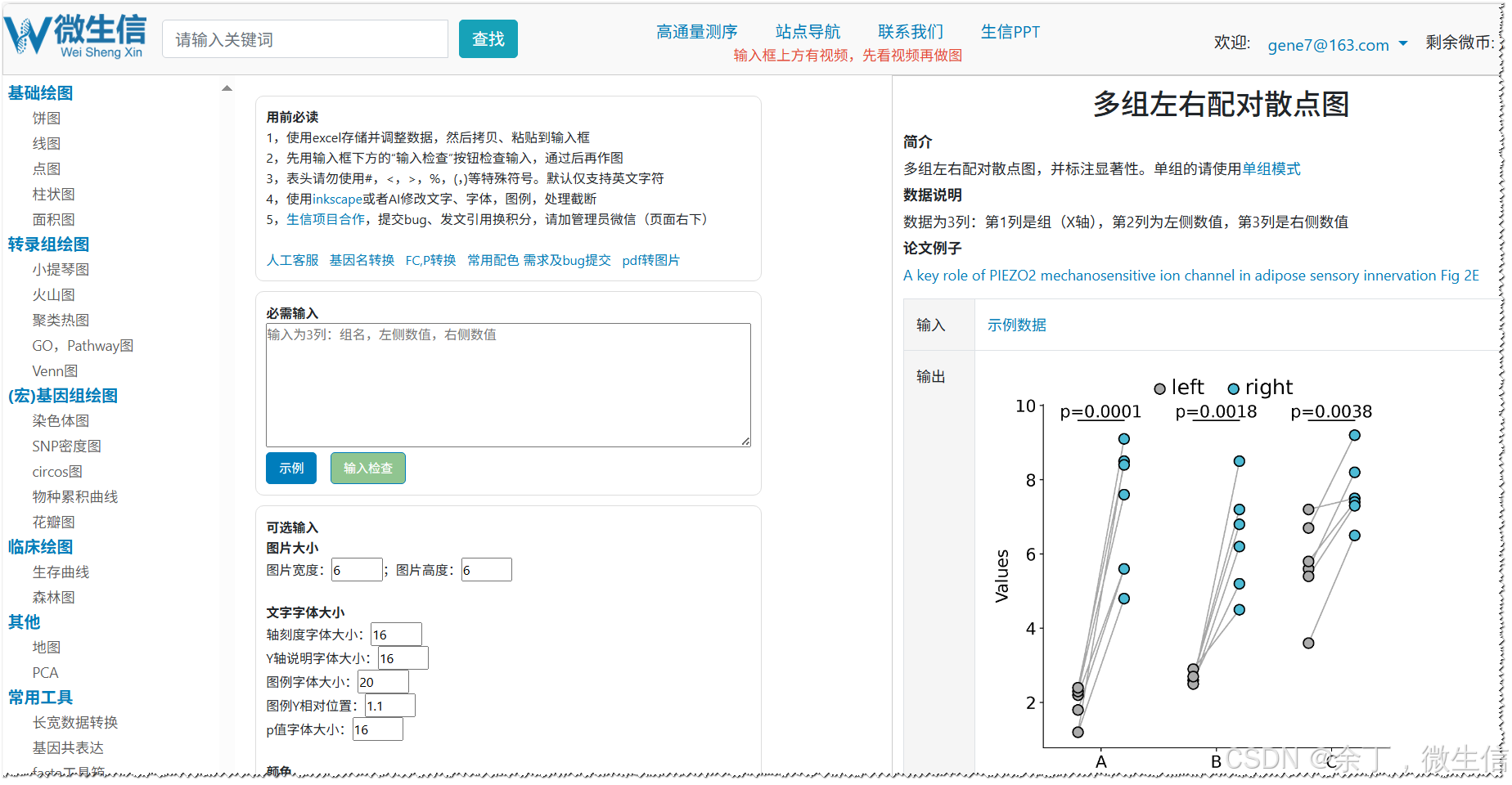Select 森林图 in the sidebar

tap(54, 598)
